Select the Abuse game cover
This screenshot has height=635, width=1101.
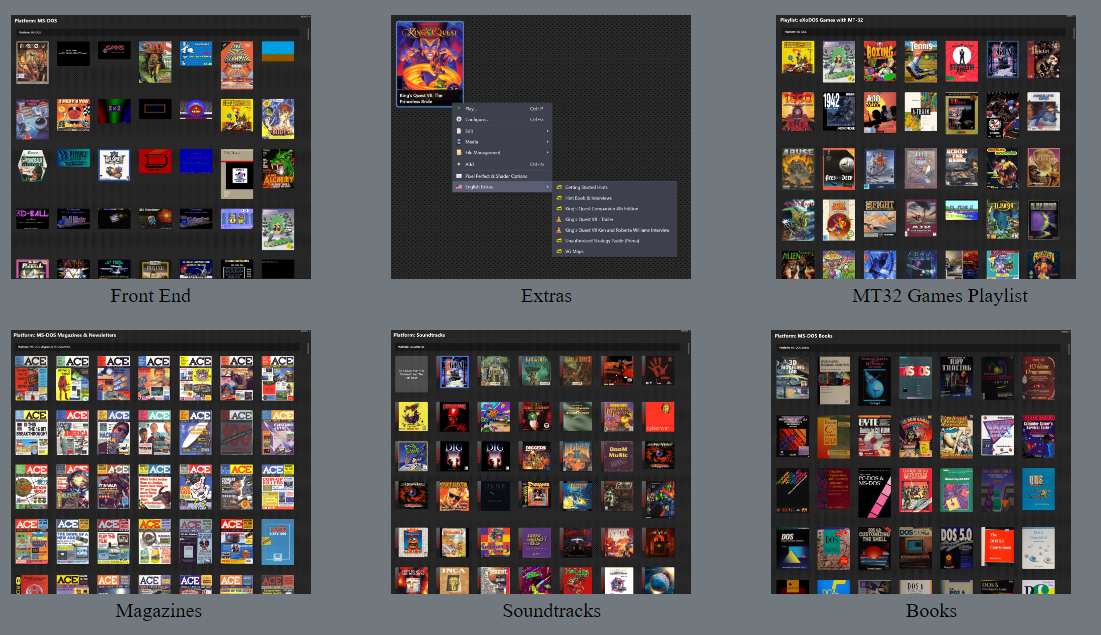[798, 169]
